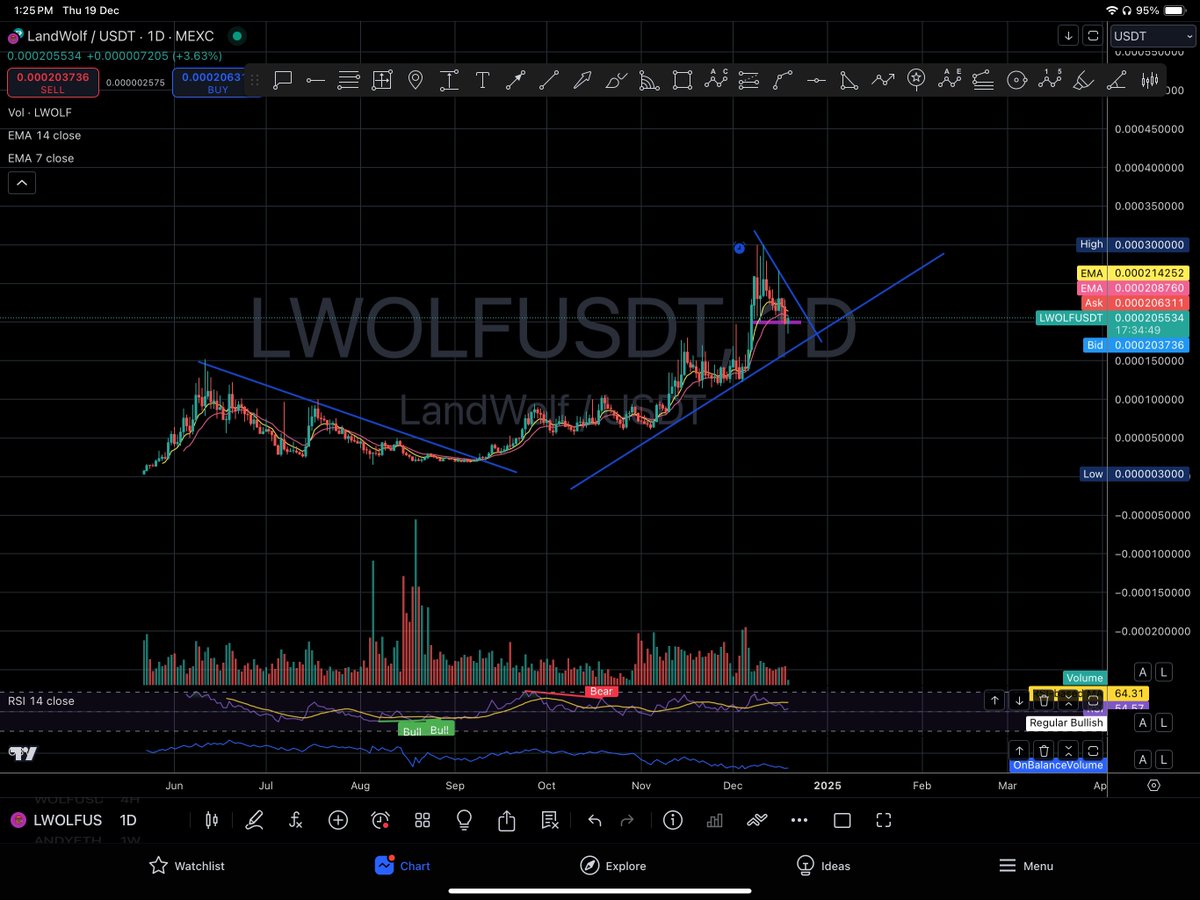
Task: Delete the OnBalanceVolume pane with trash icon
Action: [1044, 750]
